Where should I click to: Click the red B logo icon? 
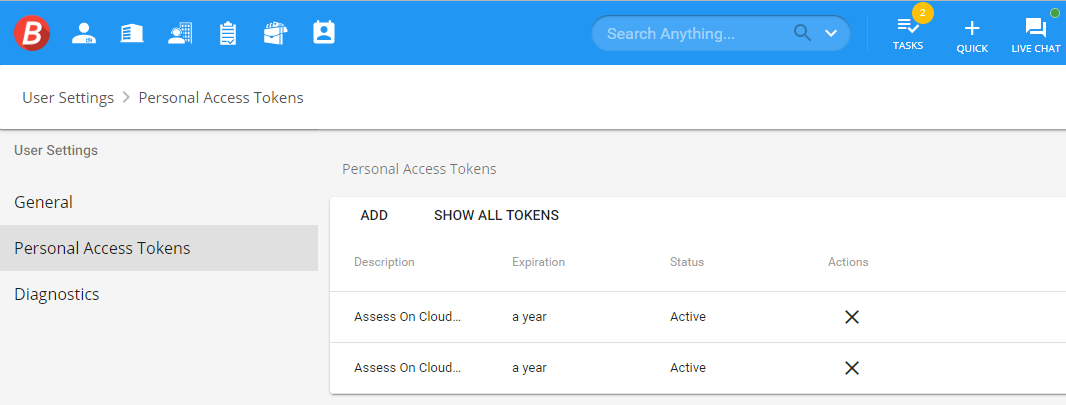coord(32,33)
